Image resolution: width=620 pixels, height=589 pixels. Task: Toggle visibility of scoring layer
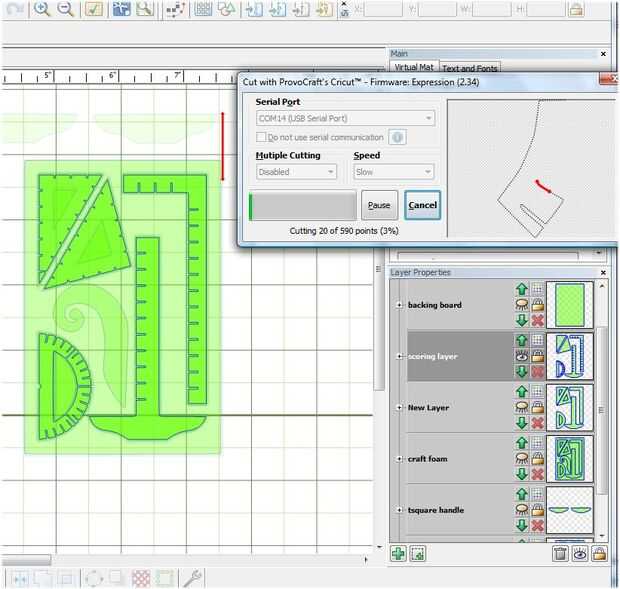pos(522,356)
